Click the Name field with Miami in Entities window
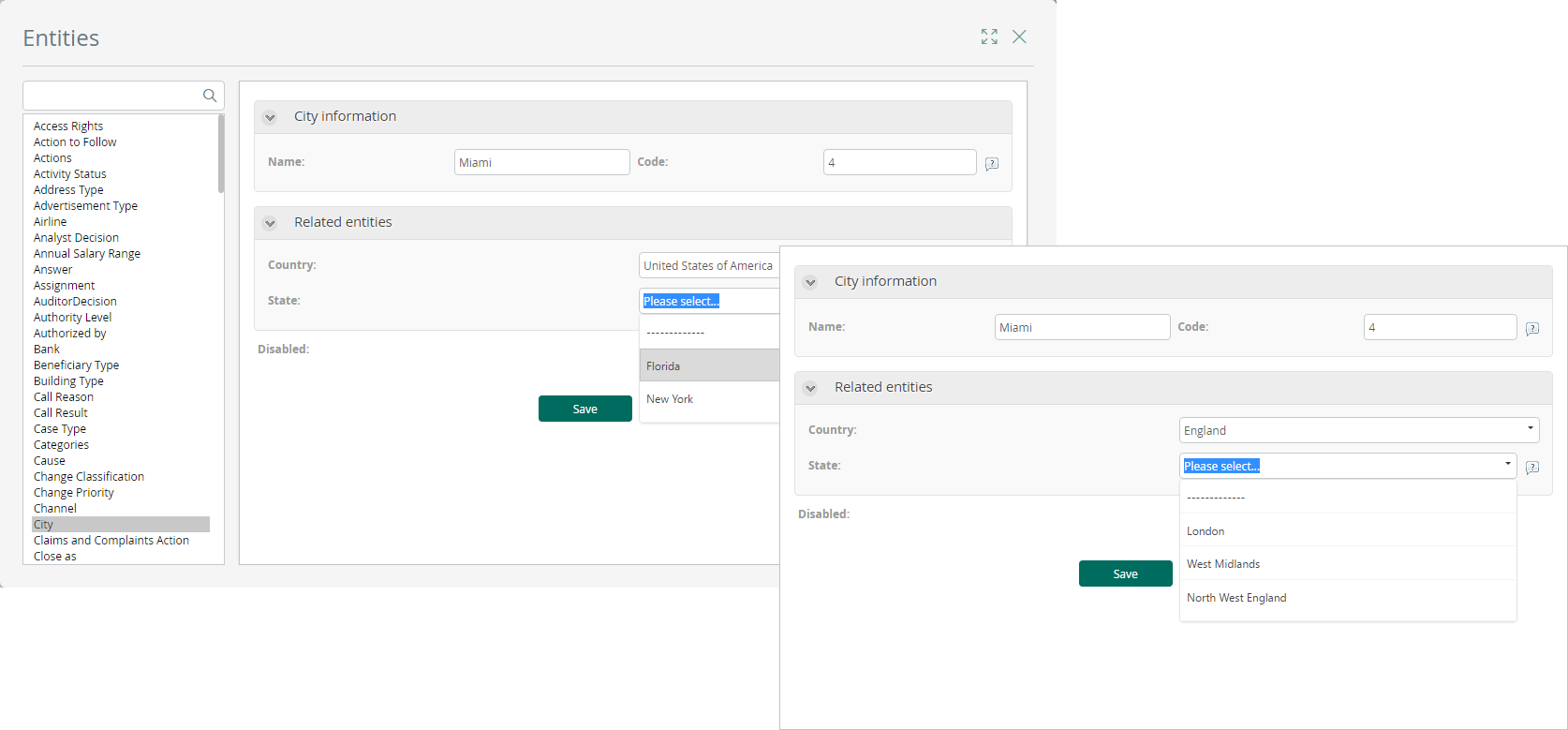Image resolution: width=1568 pixels, height=730 pixels. (x=542, y=162)
